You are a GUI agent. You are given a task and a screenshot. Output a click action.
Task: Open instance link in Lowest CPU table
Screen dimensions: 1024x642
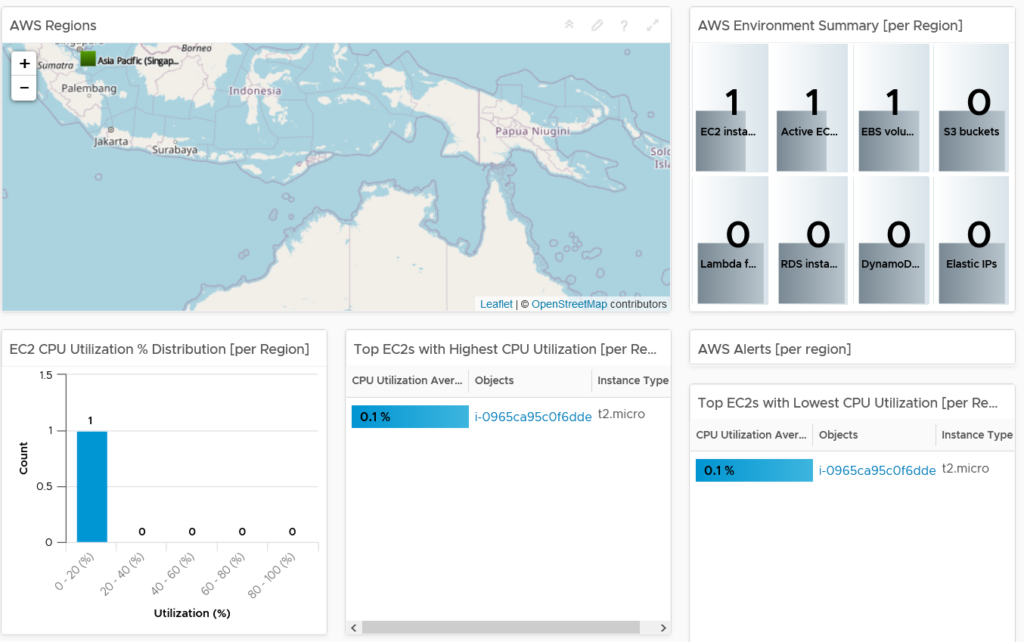pos(877,470)
